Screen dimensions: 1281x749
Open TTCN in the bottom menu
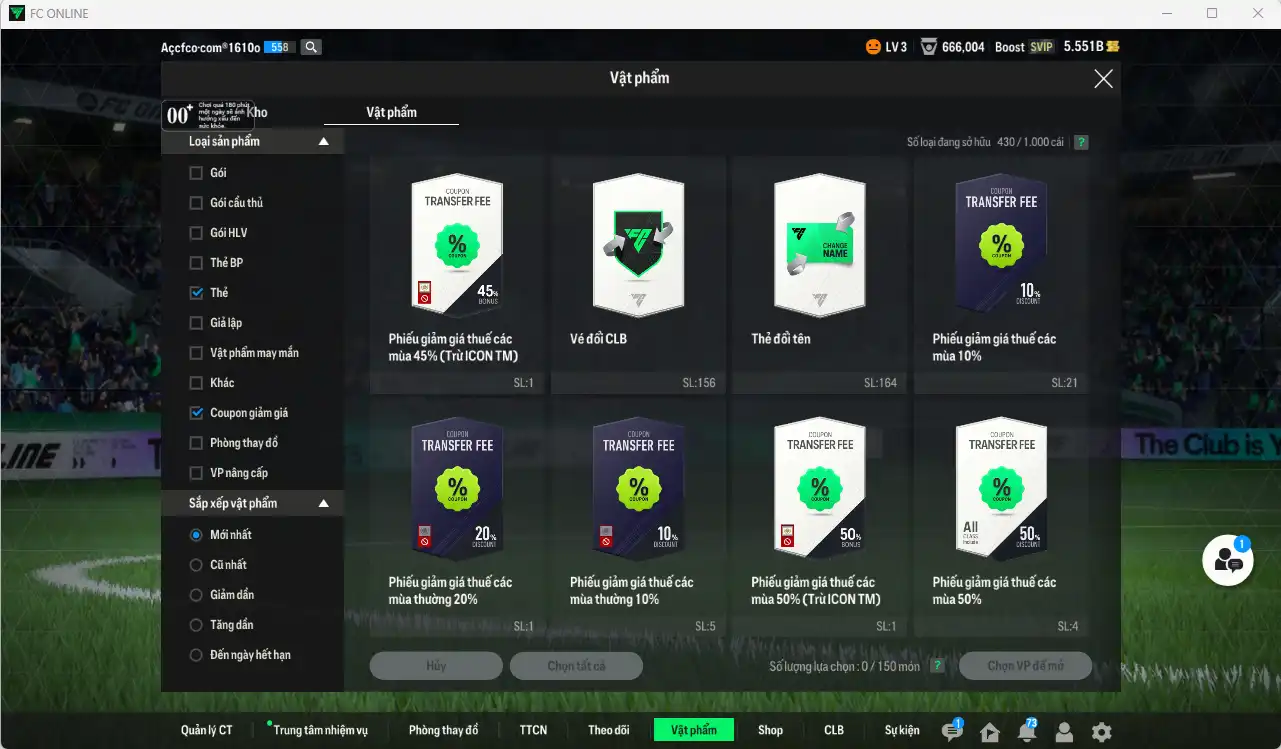click(x=533, y=730)
